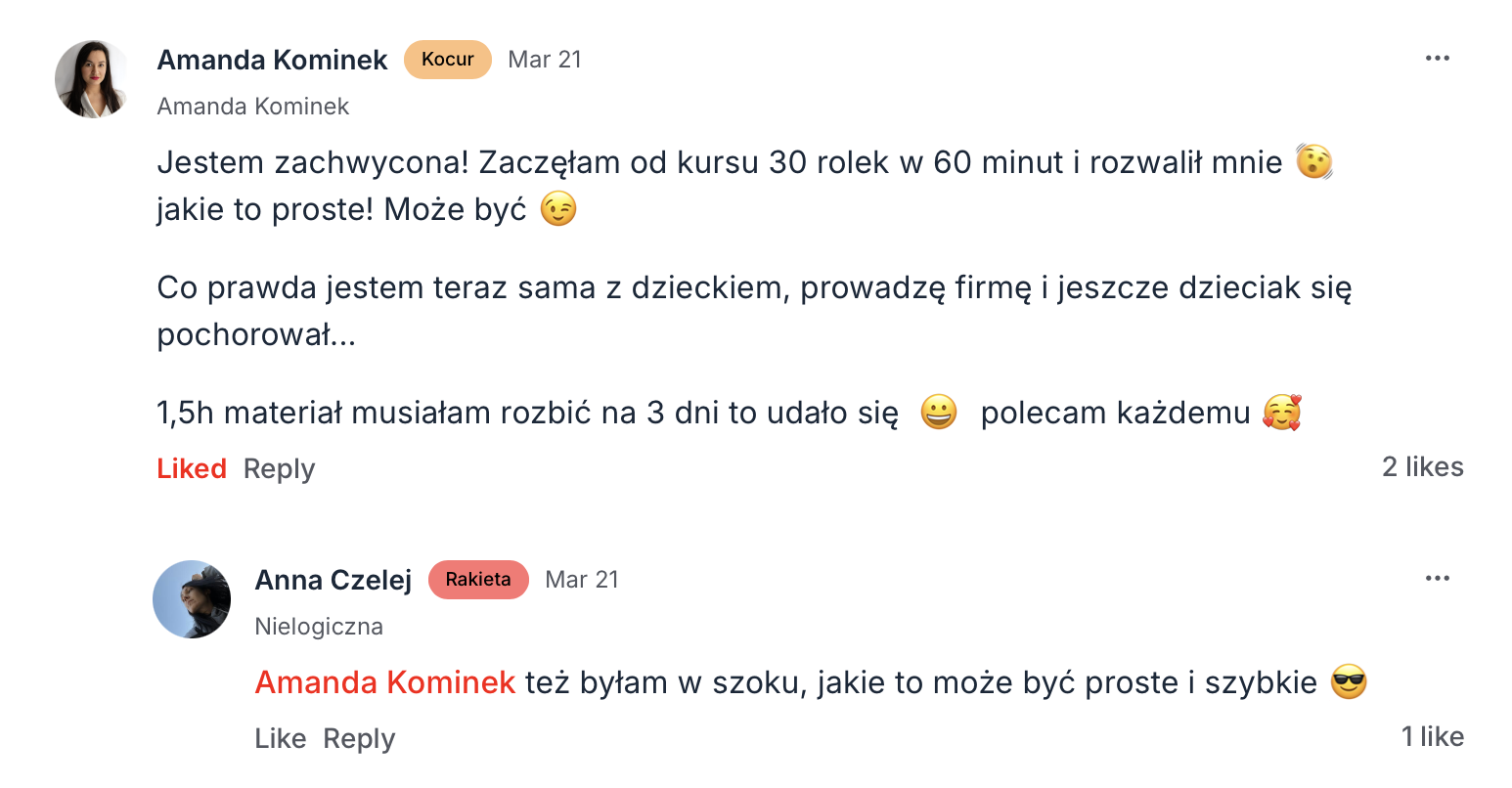Open the Anna Czelej author name

334,580
